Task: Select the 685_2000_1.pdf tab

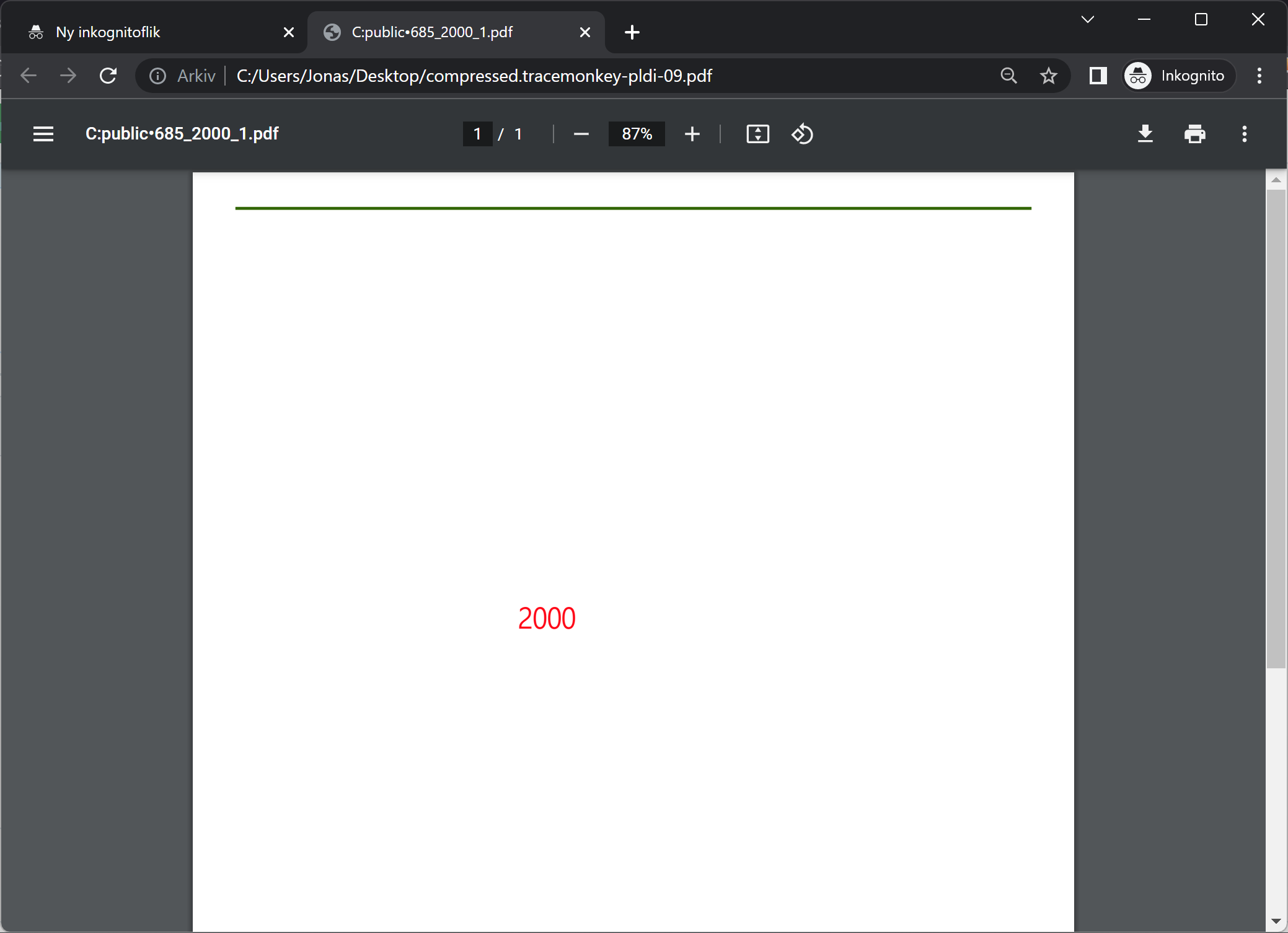Action: [434, 32]
